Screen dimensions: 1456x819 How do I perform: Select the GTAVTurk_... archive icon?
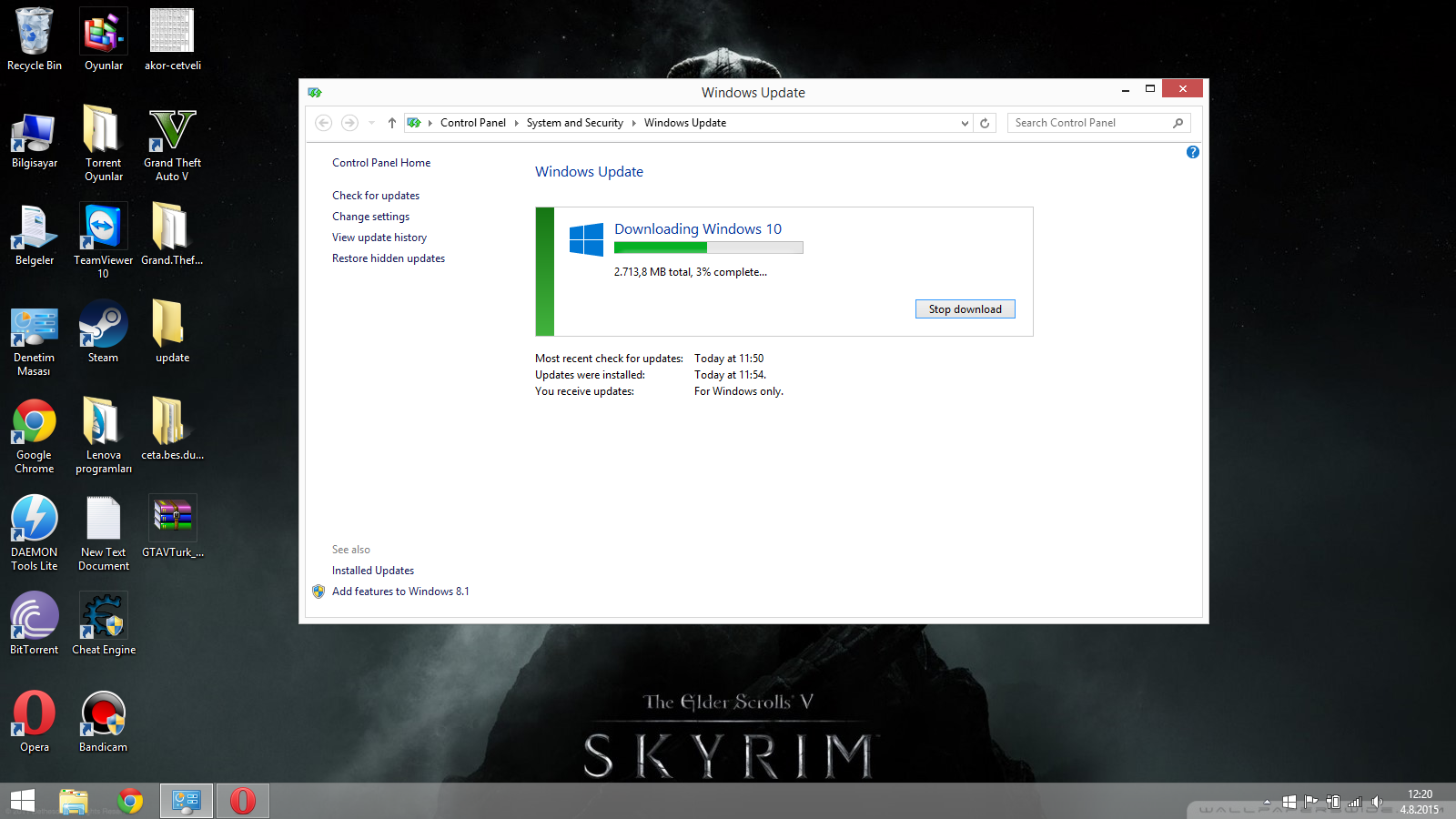pyautogui.click(x=173, y=526)
